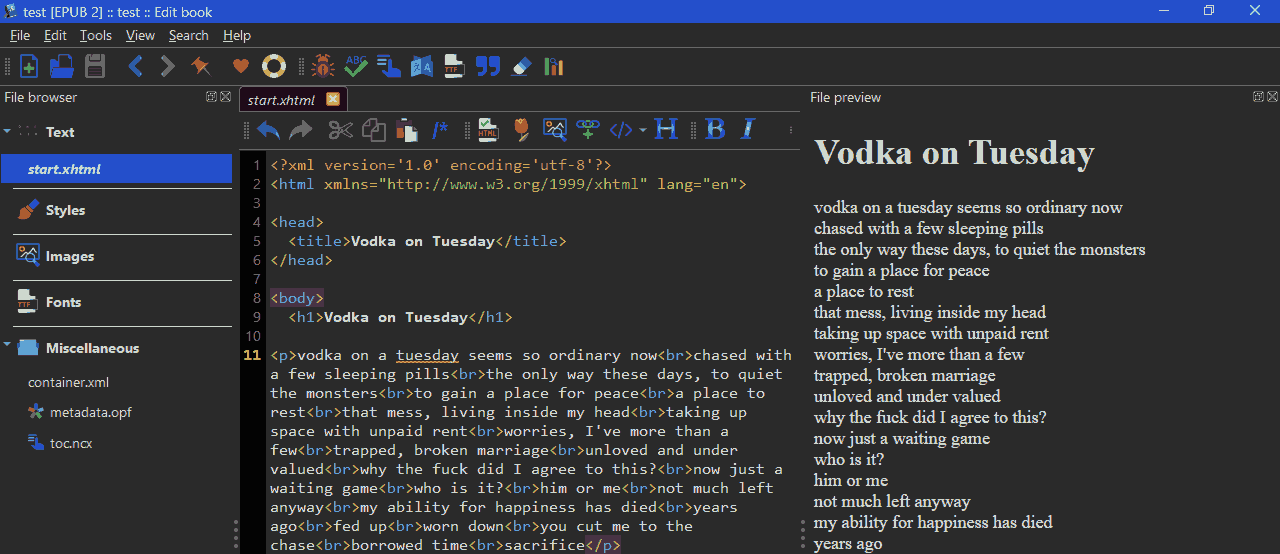The image size is (1280, 554).
Task: Insert hyperlink with chain plus icon
Action: point(588,129)
